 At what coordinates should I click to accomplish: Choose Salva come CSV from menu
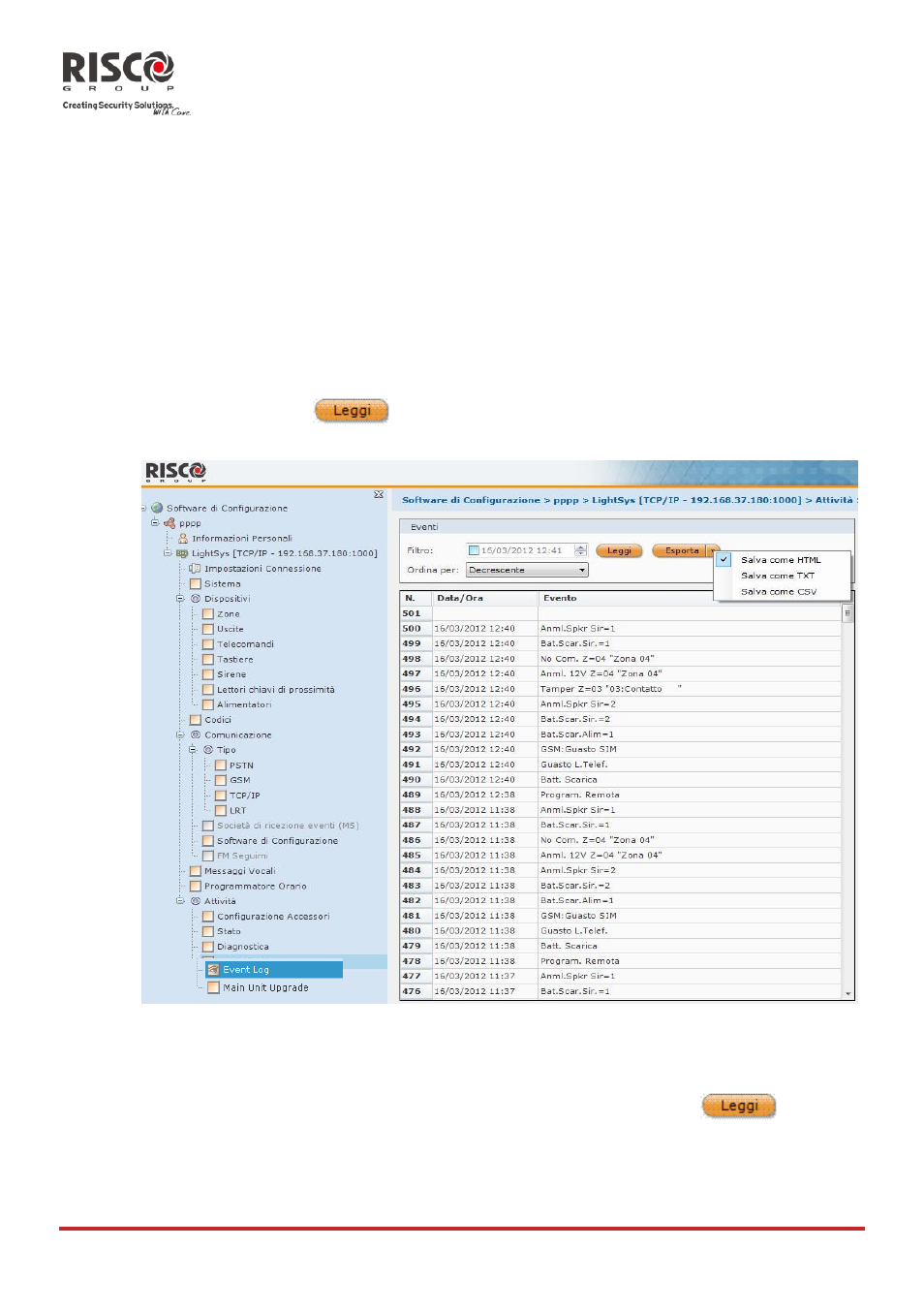pyautogui.click(x=779, y=592)
